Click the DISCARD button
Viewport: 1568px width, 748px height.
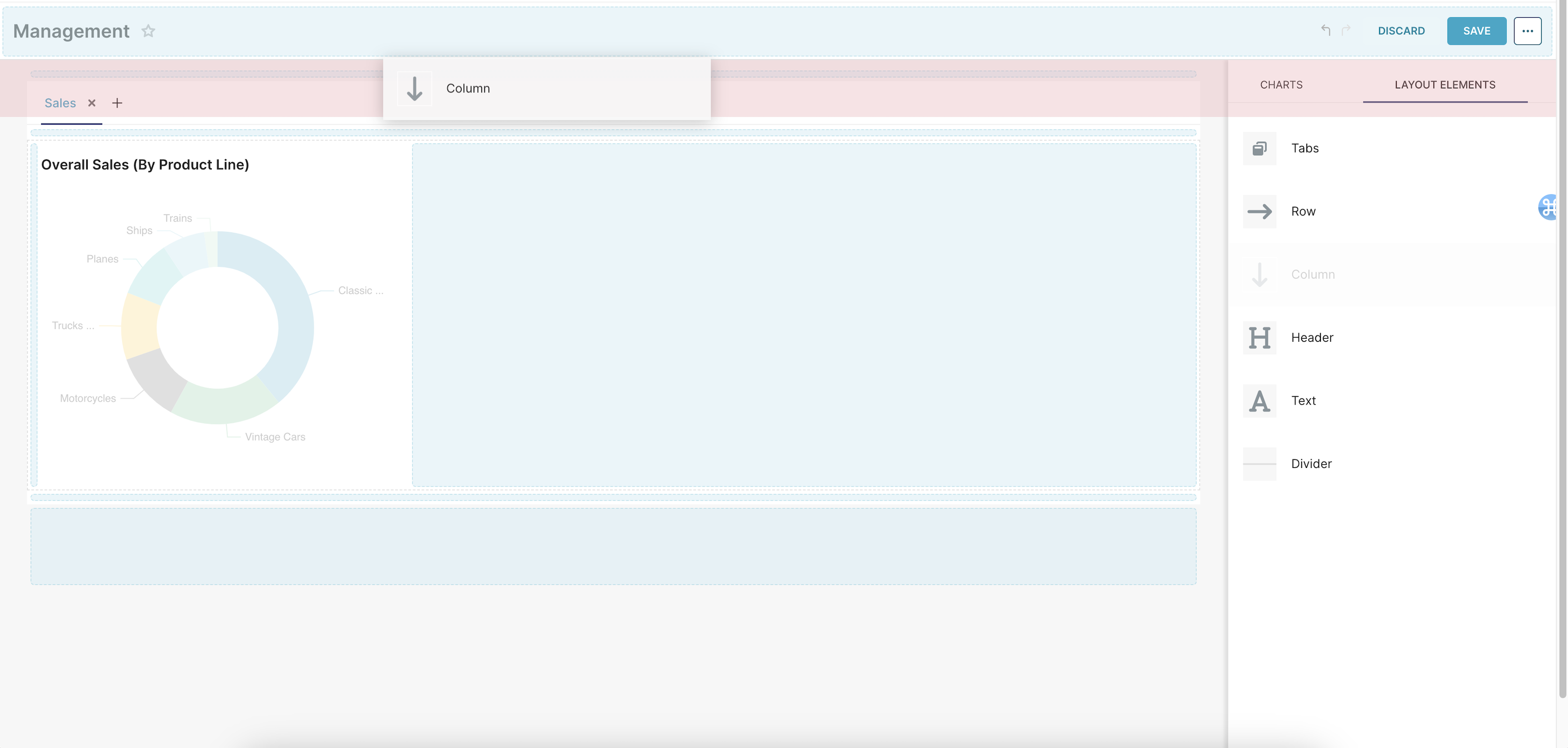(x=1401, y=31)
